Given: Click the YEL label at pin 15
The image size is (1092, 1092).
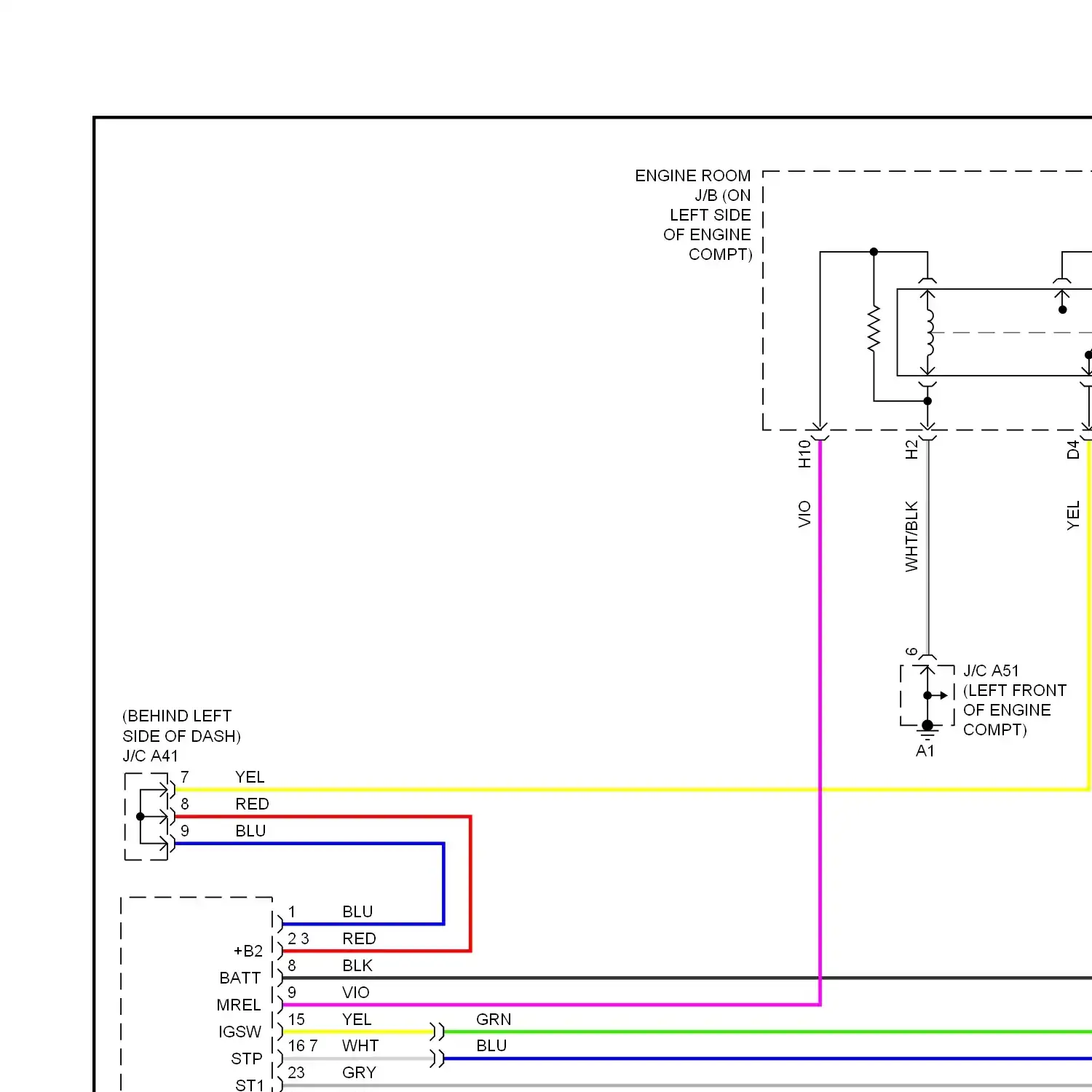Looking at the screenshot, I should [x=357, y=1019].
